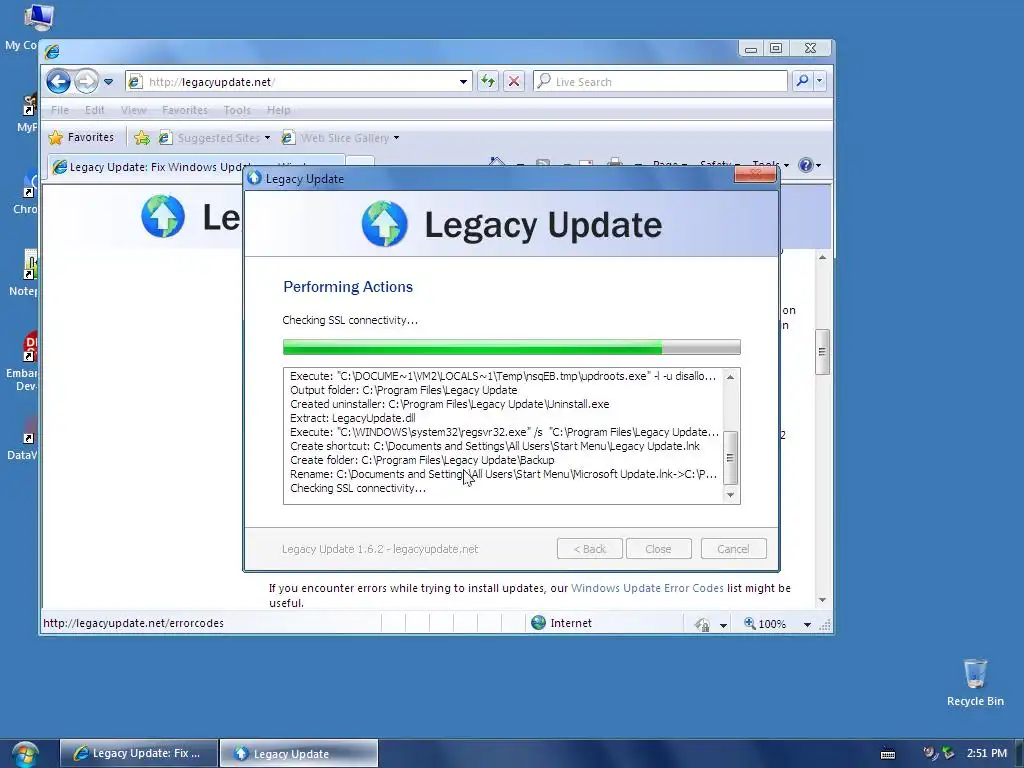Click log line 'Checking SSL connectivity…'
Image resolution: width=1024 pixels, height=768 pixels.
[x=358, y=488]
